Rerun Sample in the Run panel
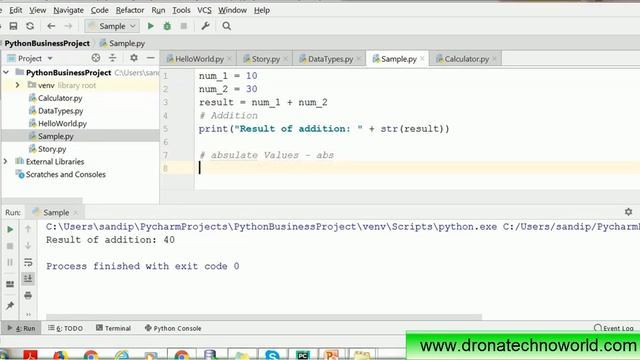 click(10, 229)
